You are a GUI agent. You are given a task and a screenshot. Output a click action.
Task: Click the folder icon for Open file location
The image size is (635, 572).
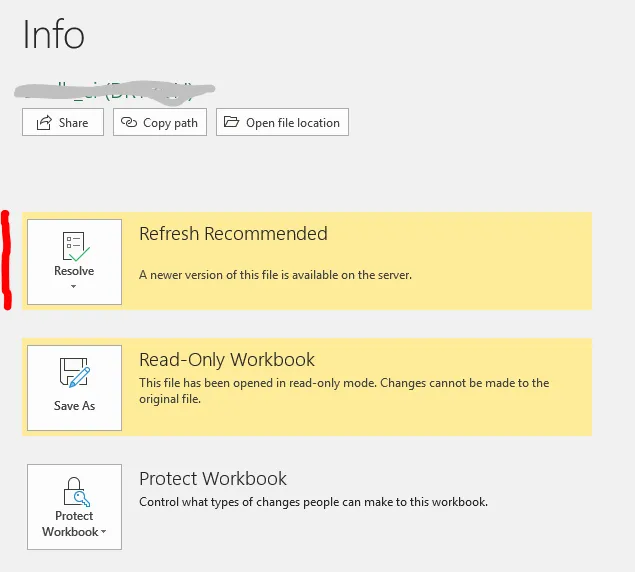click(x=231, y=123)
